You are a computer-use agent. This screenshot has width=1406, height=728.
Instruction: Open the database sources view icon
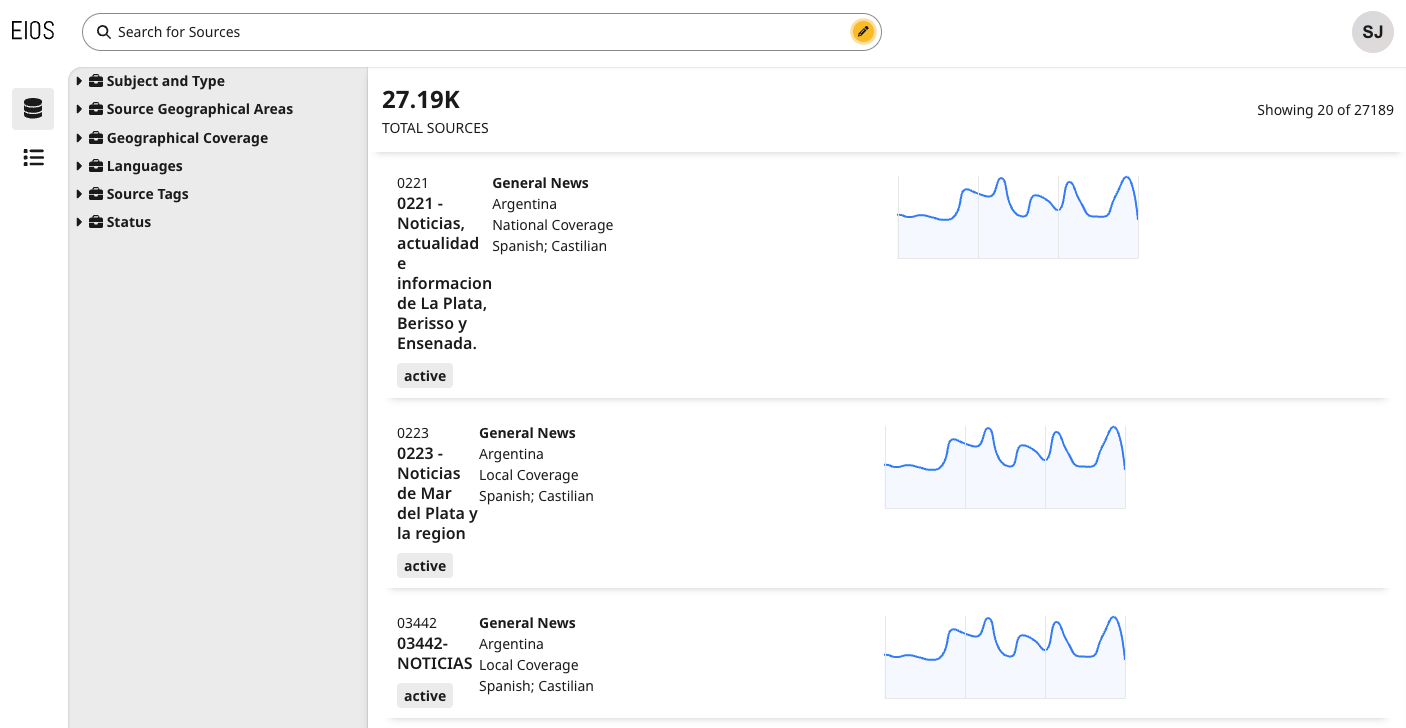click(x=33, y=109)
